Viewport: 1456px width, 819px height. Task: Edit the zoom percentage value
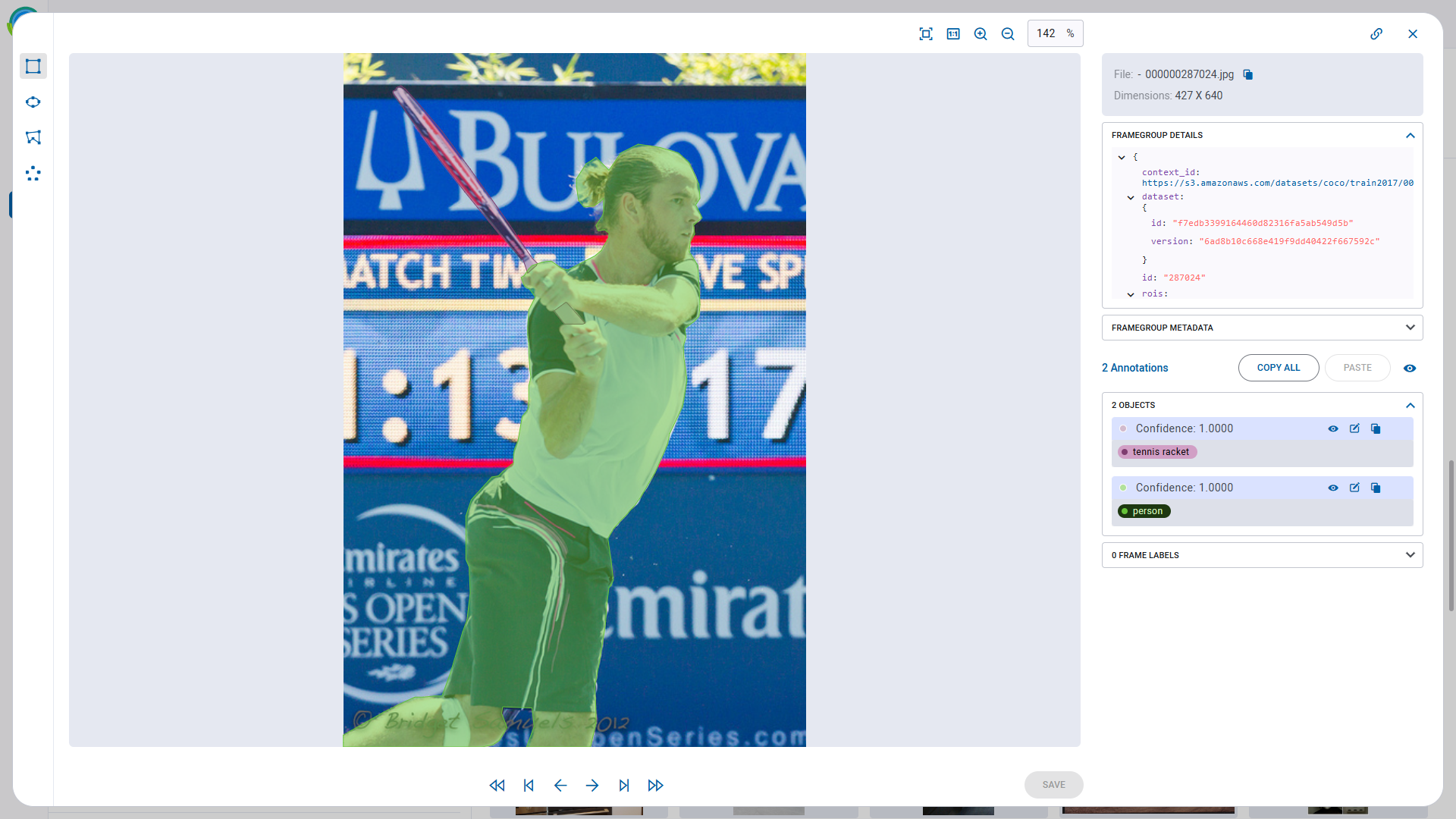click(x=1047, y=33)
